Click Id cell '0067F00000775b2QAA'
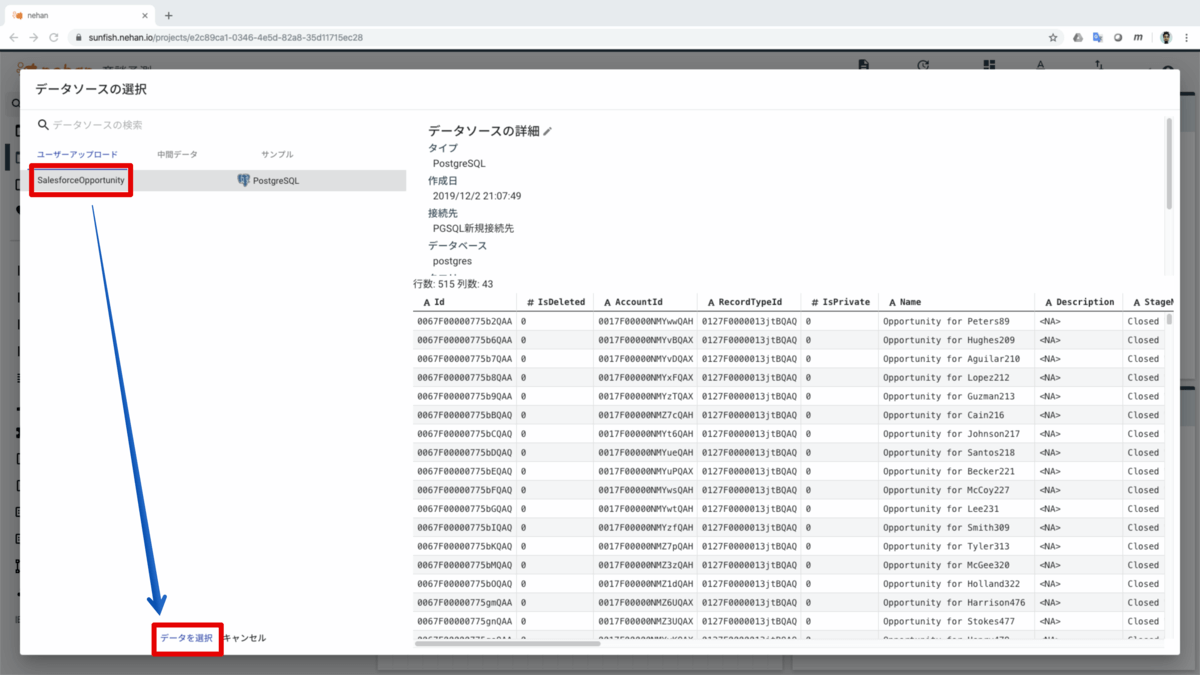 pos(464,321)
